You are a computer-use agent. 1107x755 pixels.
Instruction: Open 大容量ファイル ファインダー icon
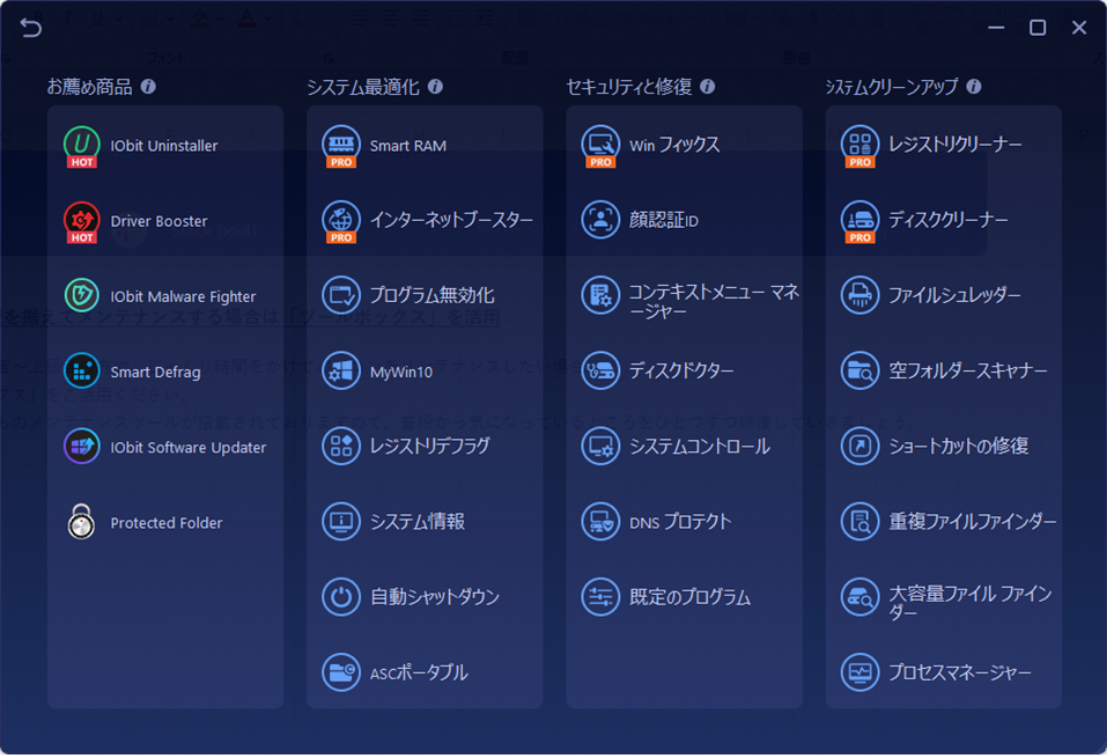[x=860, y=597]
